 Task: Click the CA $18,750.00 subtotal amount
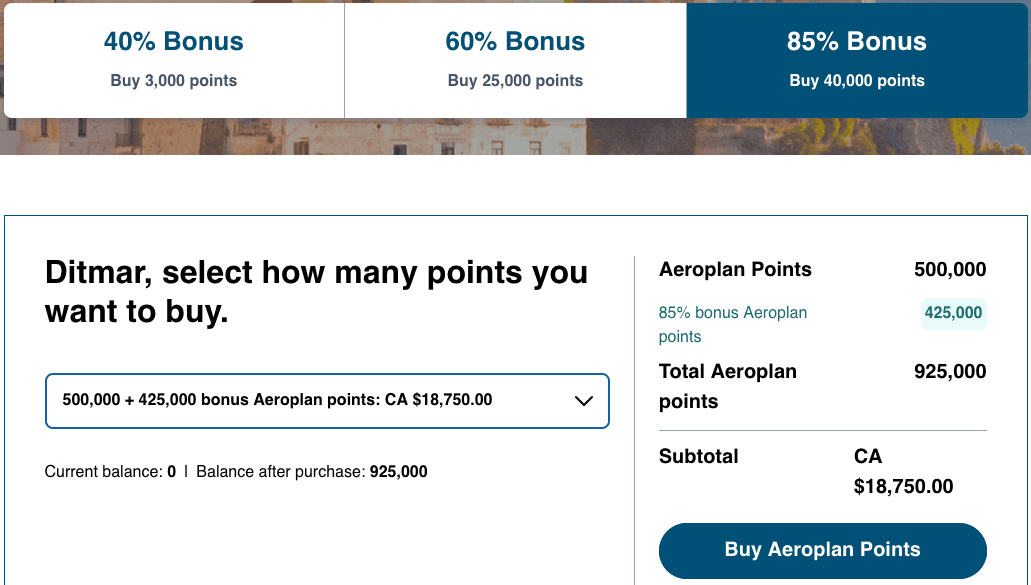pos(903,472)
